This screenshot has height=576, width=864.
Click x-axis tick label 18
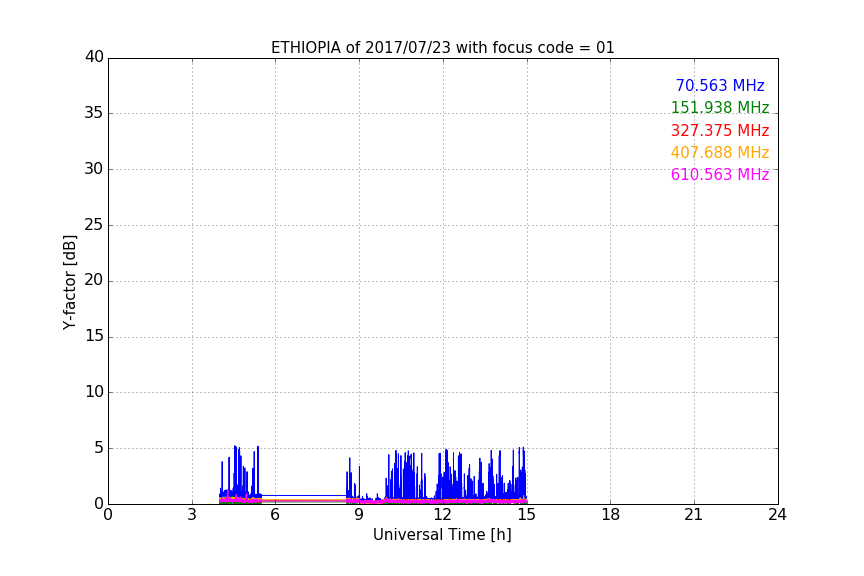point(611,515)
